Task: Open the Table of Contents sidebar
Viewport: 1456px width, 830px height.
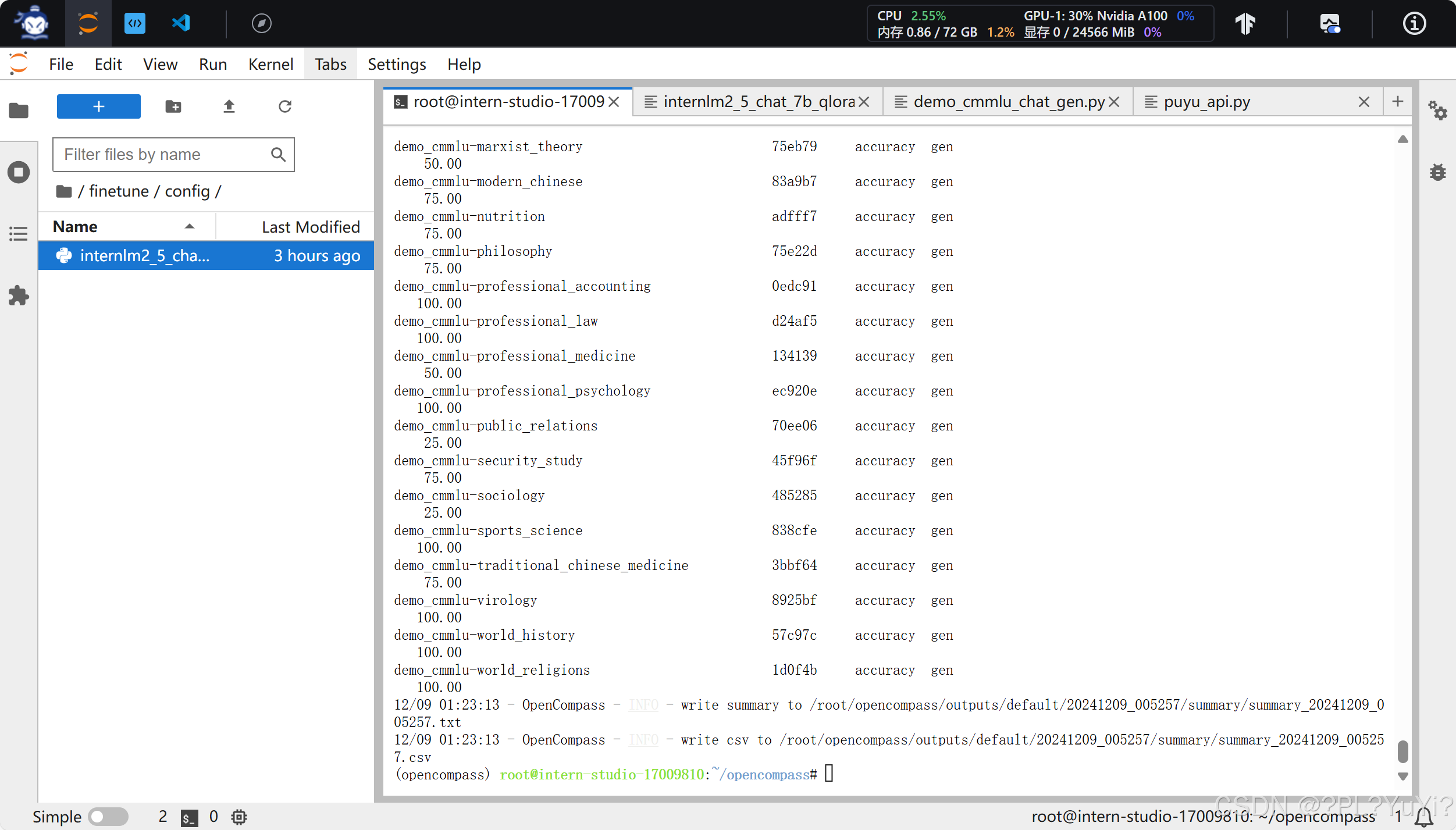Action: tap(19, 234)
